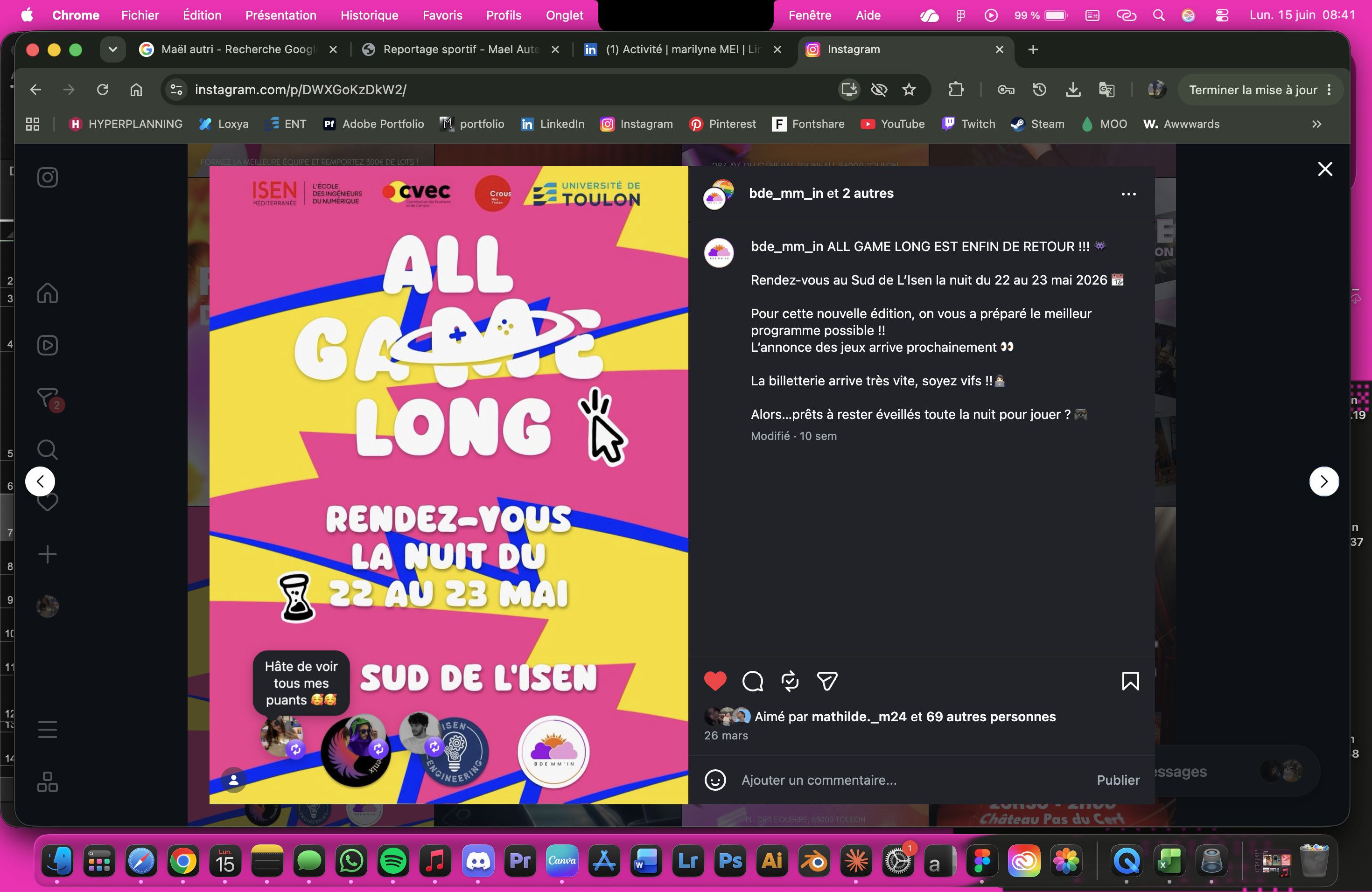Image resolution: width=1372 pixels, height=892 pixels.
Task: Open new Chrome tab
Action: 1033,49
